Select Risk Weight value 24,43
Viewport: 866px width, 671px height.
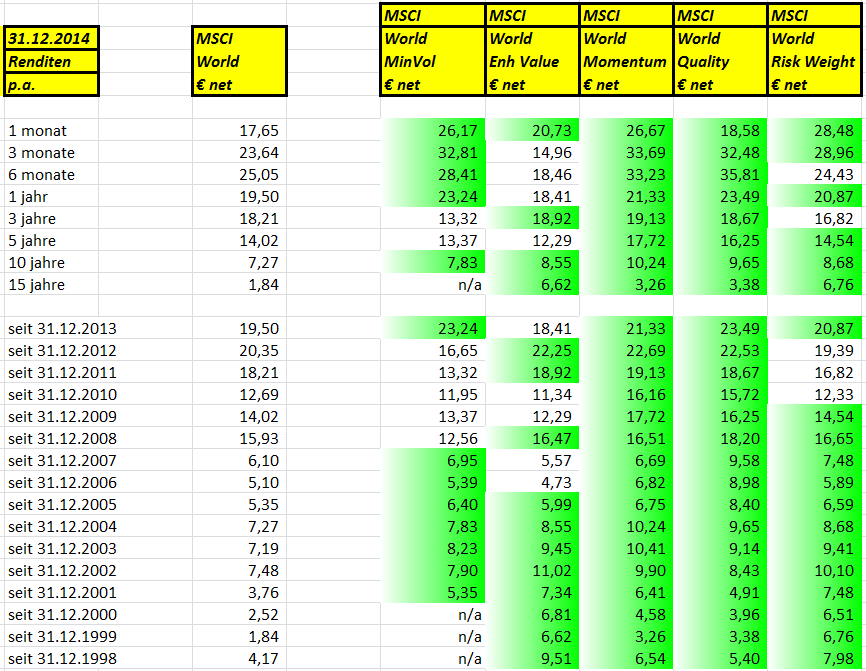[x=834, y=175]
